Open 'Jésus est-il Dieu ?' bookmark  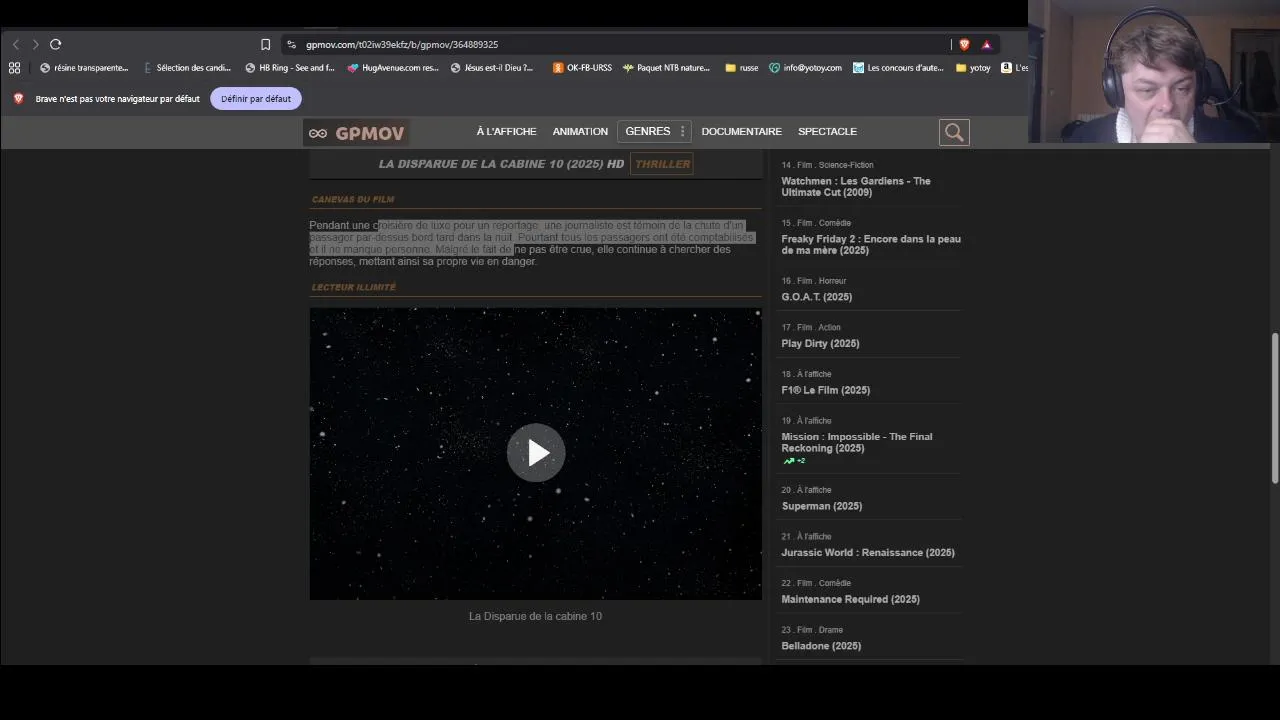(x=492, y=68)
